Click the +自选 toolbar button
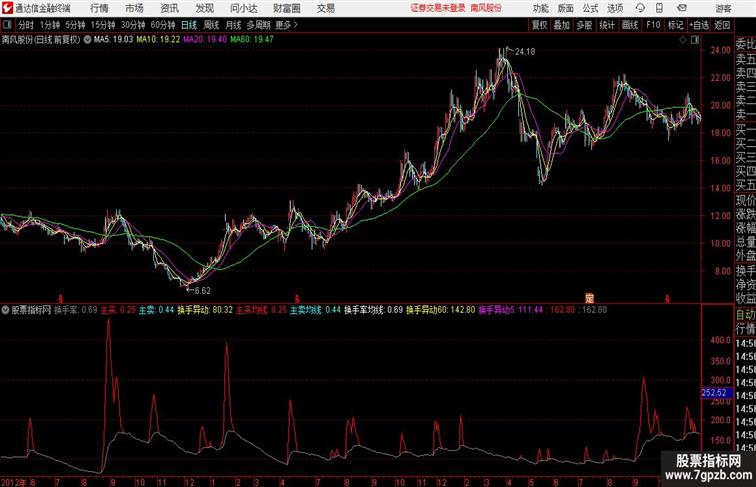Viewport: 756px width, 487px height. (699, 25)
